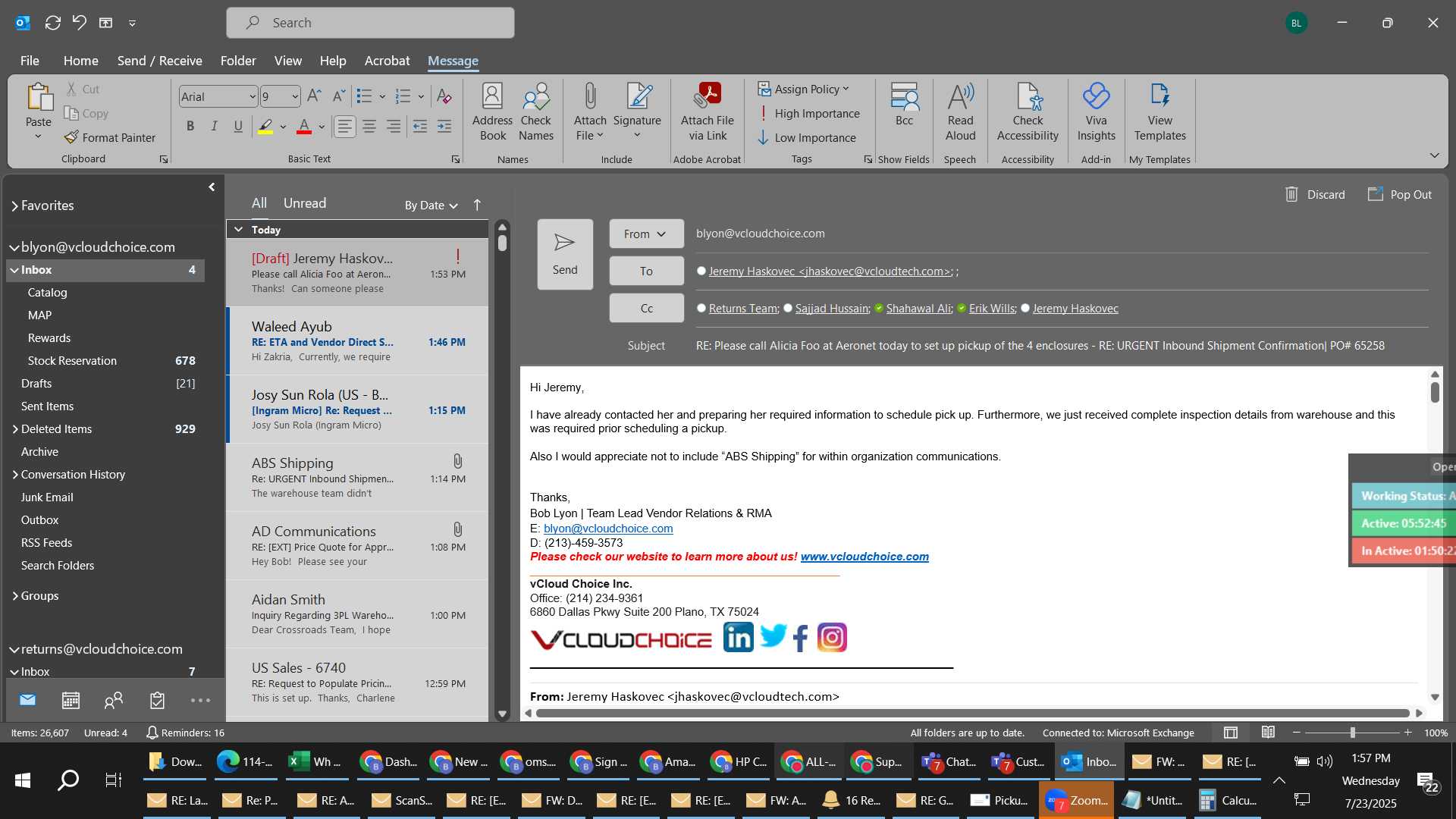Set Low Importance tag
1456x819 pixels.
807,137
